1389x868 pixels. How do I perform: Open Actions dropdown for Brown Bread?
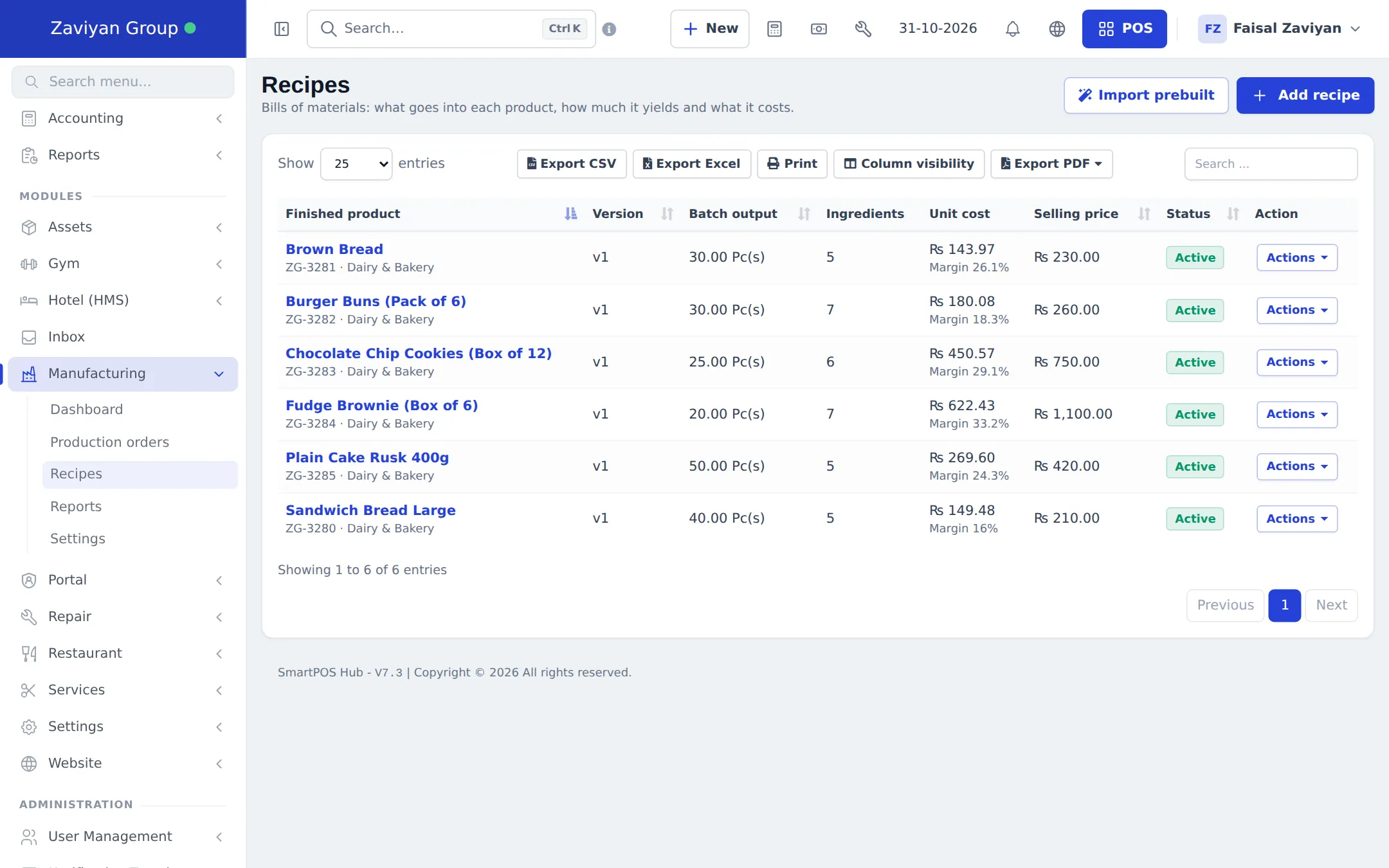[1297, 258]
